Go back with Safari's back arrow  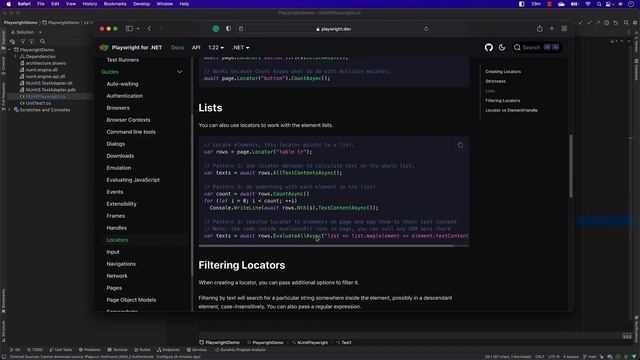click(149, 29)
